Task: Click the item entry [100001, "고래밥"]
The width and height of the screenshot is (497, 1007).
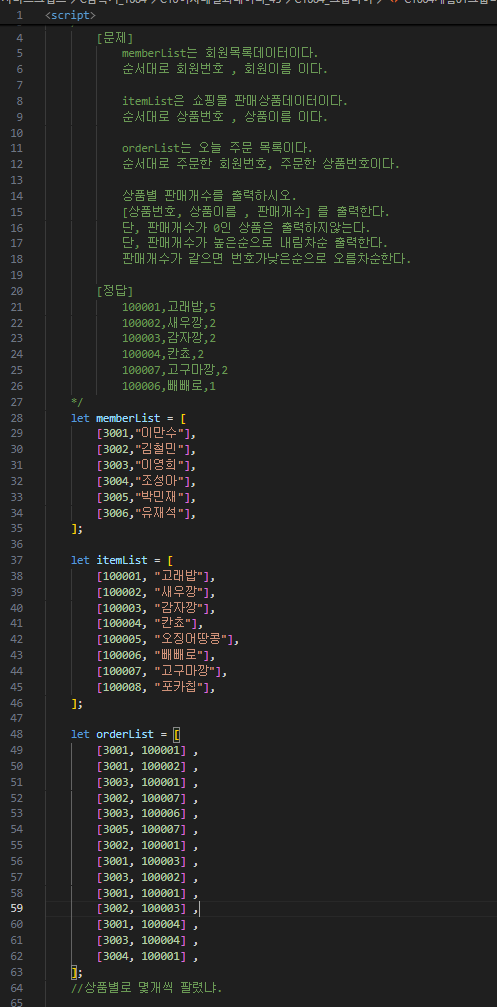Action: (156, 576)
